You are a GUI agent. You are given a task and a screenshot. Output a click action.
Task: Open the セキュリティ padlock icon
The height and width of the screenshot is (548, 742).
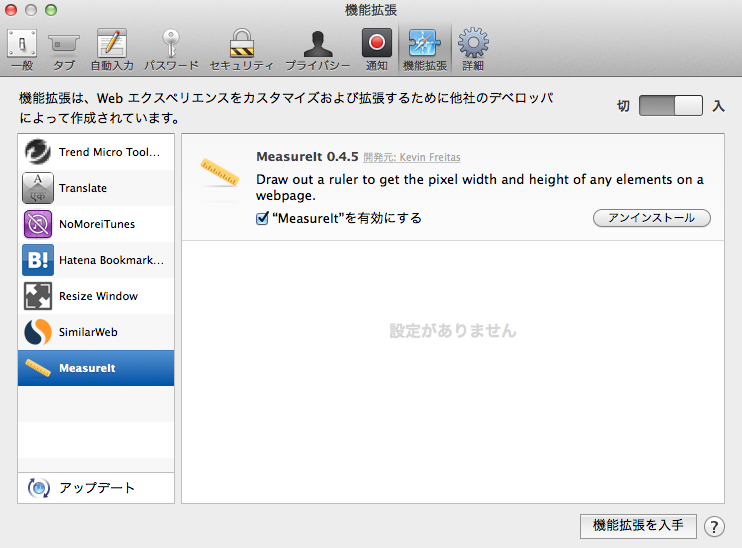[242, 43]
